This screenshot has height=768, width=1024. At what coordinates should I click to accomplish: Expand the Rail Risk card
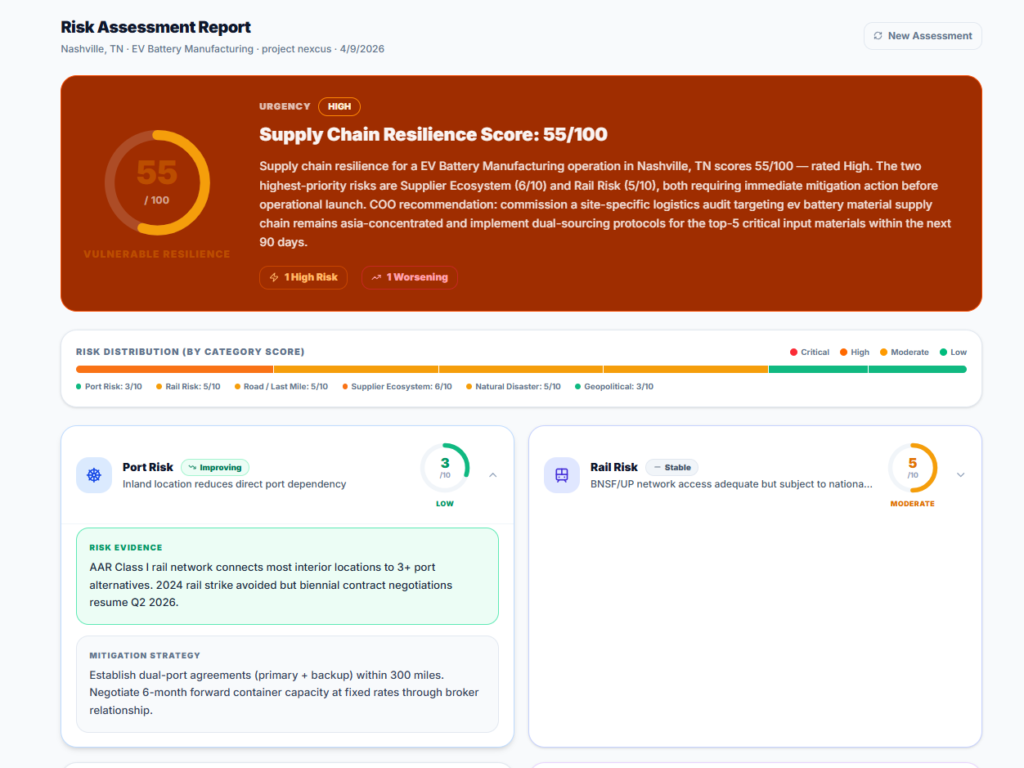pyautogui.click(x=960, y=475)
